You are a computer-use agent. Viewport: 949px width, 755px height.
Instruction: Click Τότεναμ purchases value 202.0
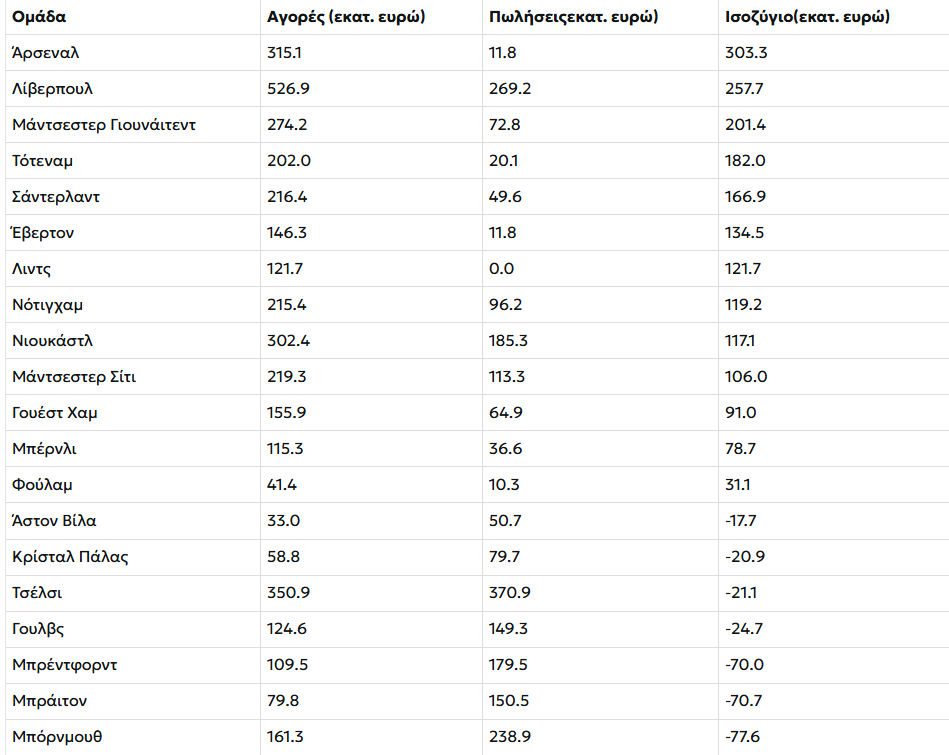point(289,160)
